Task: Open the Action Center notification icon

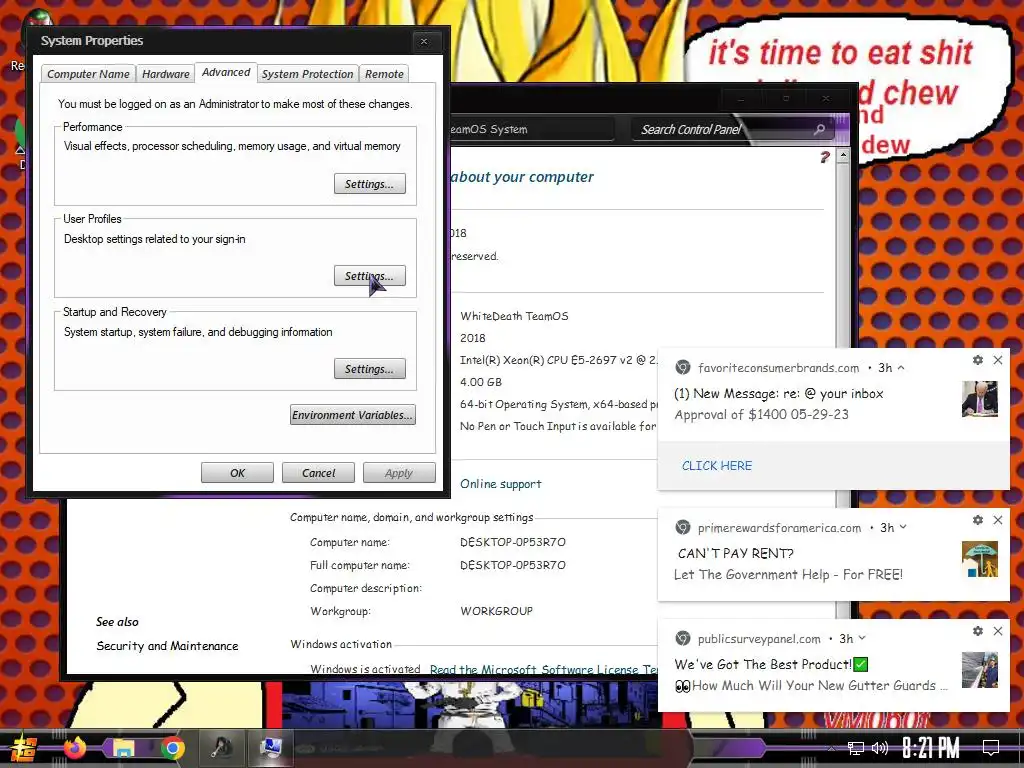Action: coord(991,748)
